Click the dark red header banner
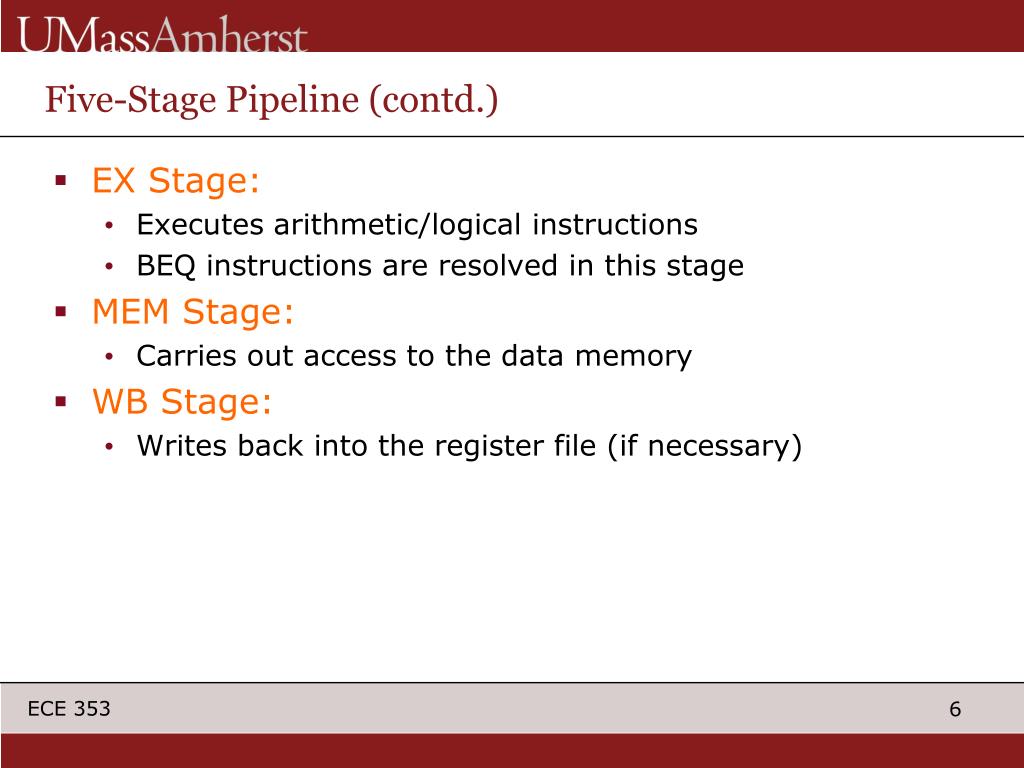The height and width of the screenshot is (768, 1024). 512,26
